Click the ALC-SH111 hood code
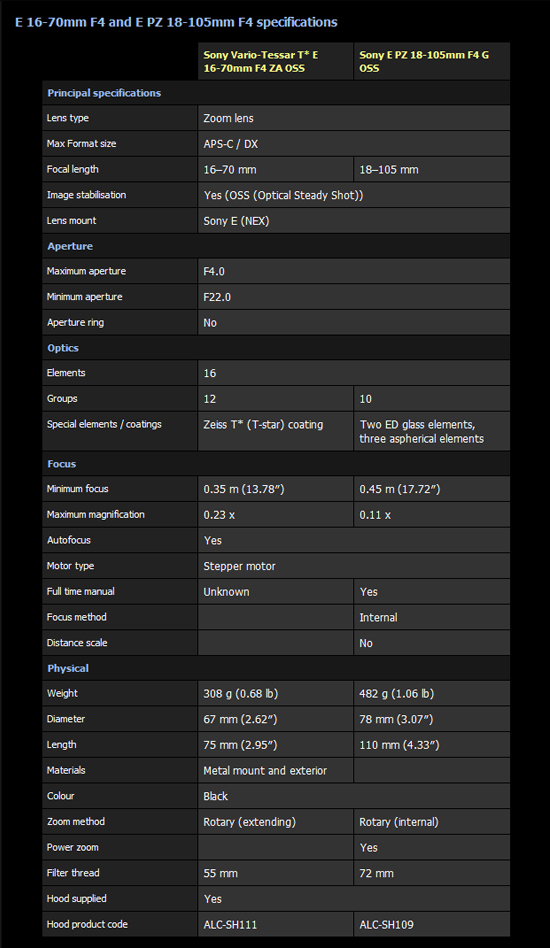The image size is (550, 948). point(230,924)
